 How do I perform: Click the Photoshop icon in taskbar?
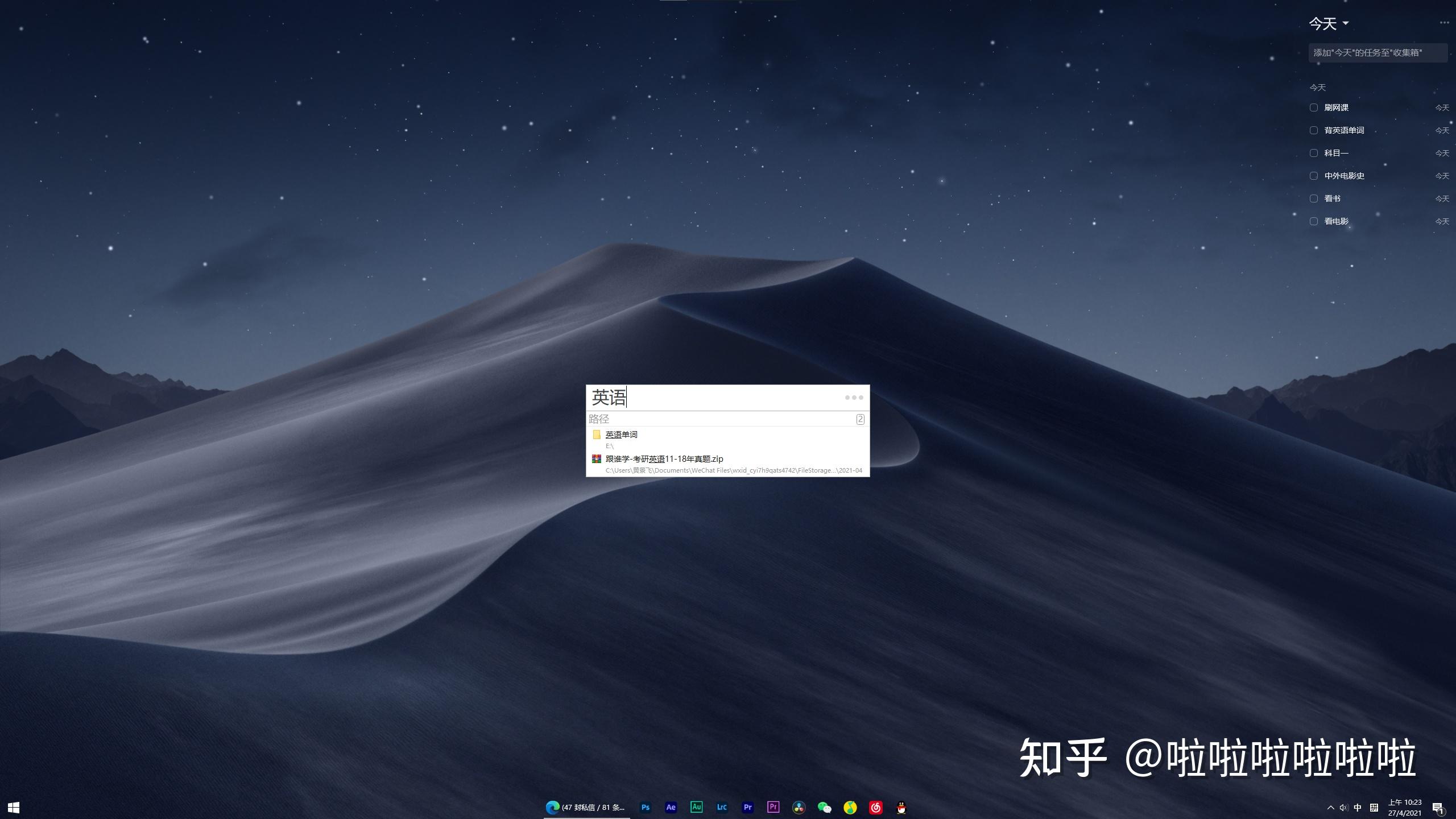(645, 807)
